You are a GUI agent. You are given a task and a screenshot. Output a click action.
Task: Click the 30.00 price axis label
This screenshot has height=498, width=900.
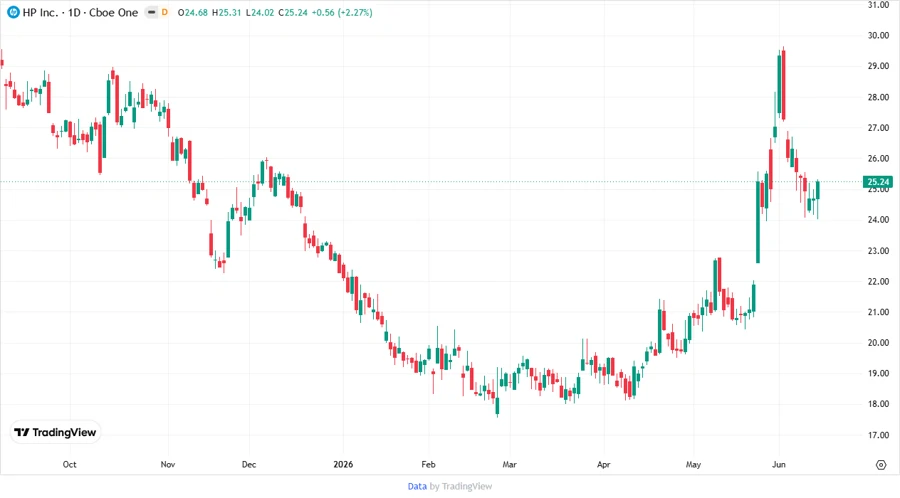(878, 36)
